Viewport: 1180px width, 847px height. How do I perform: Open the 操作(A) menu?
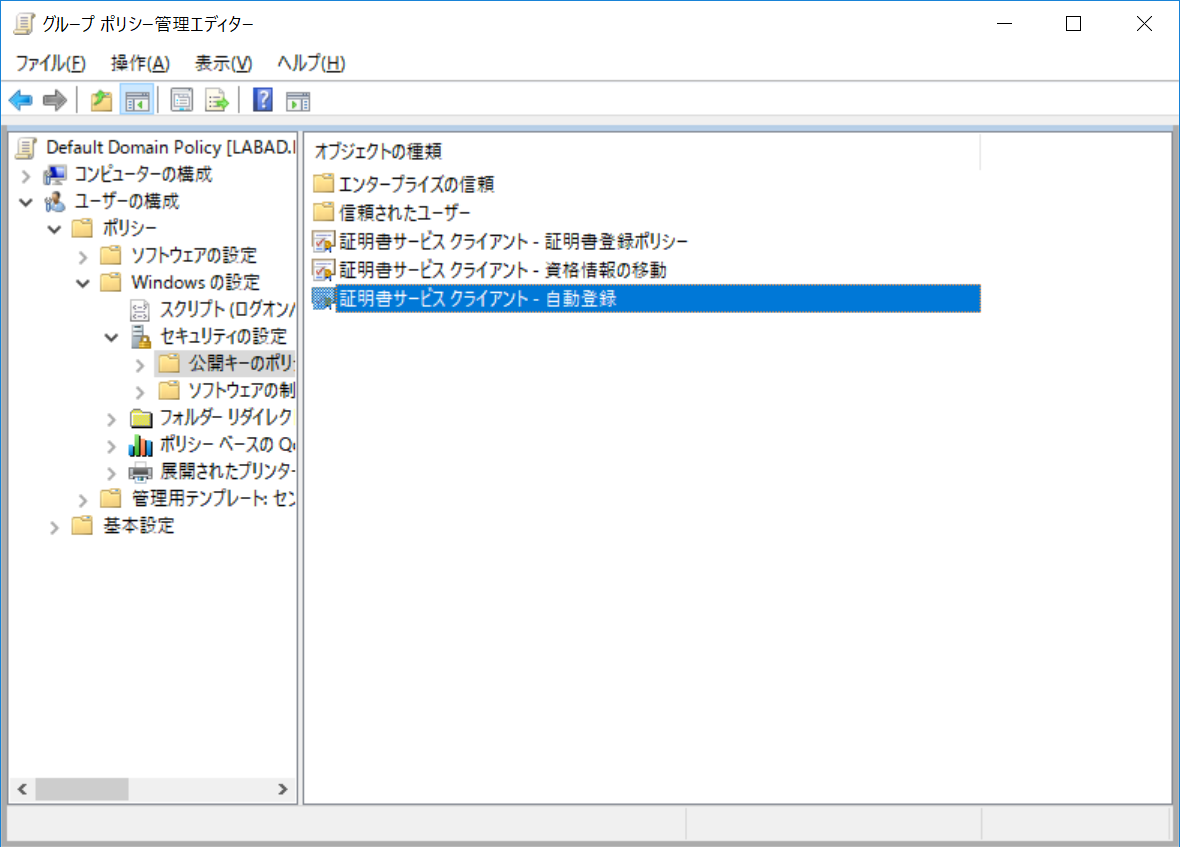(x=140, y=63)
